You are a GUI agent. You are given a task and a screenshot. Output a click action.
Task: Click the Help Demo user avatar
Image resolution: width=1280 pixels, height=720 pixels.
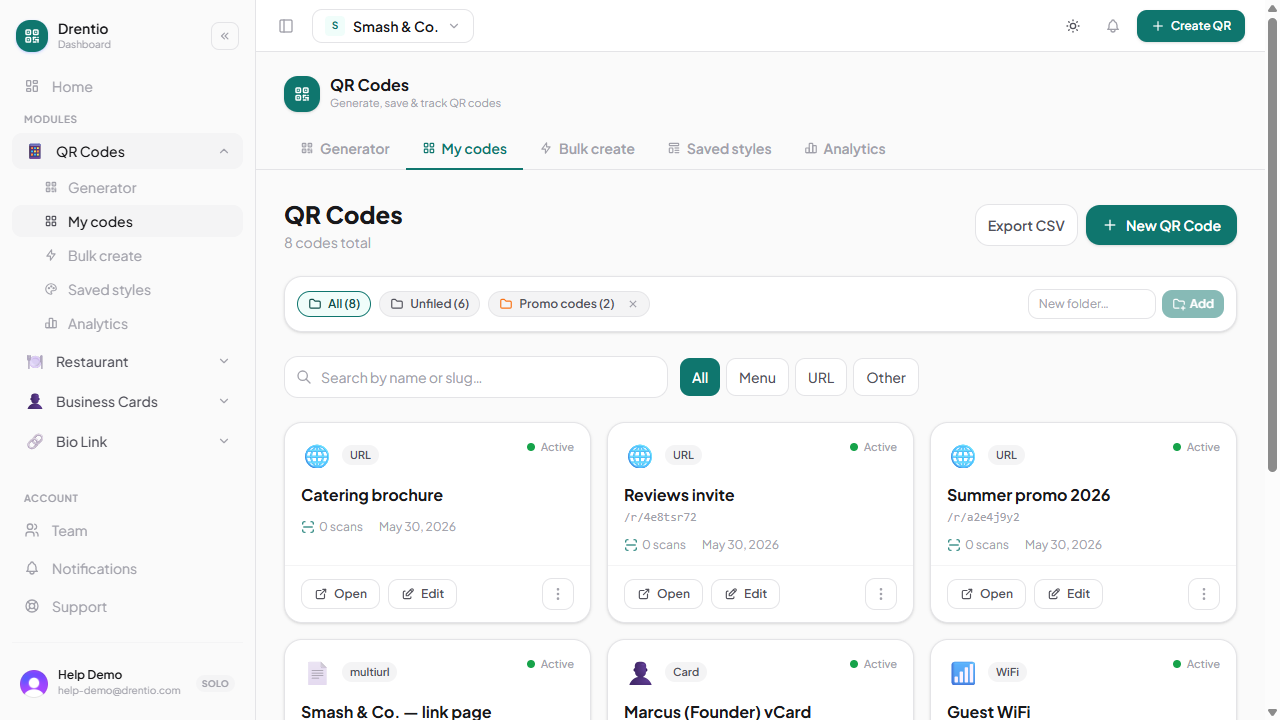(34, 683)
